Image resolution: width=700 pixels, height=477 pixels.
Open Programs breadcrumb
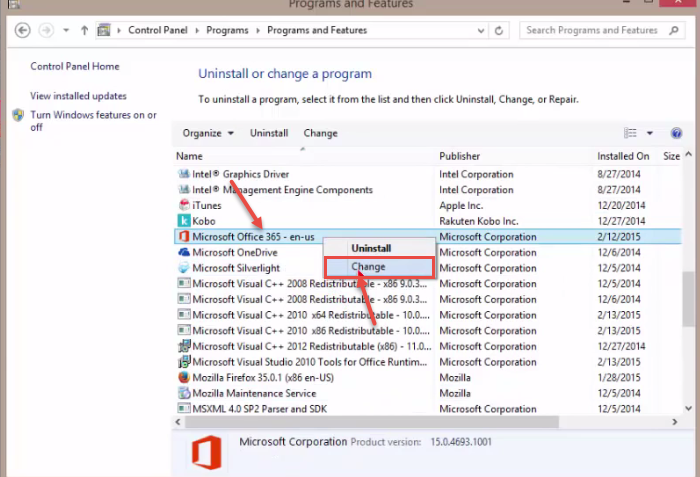coord(227,30)
